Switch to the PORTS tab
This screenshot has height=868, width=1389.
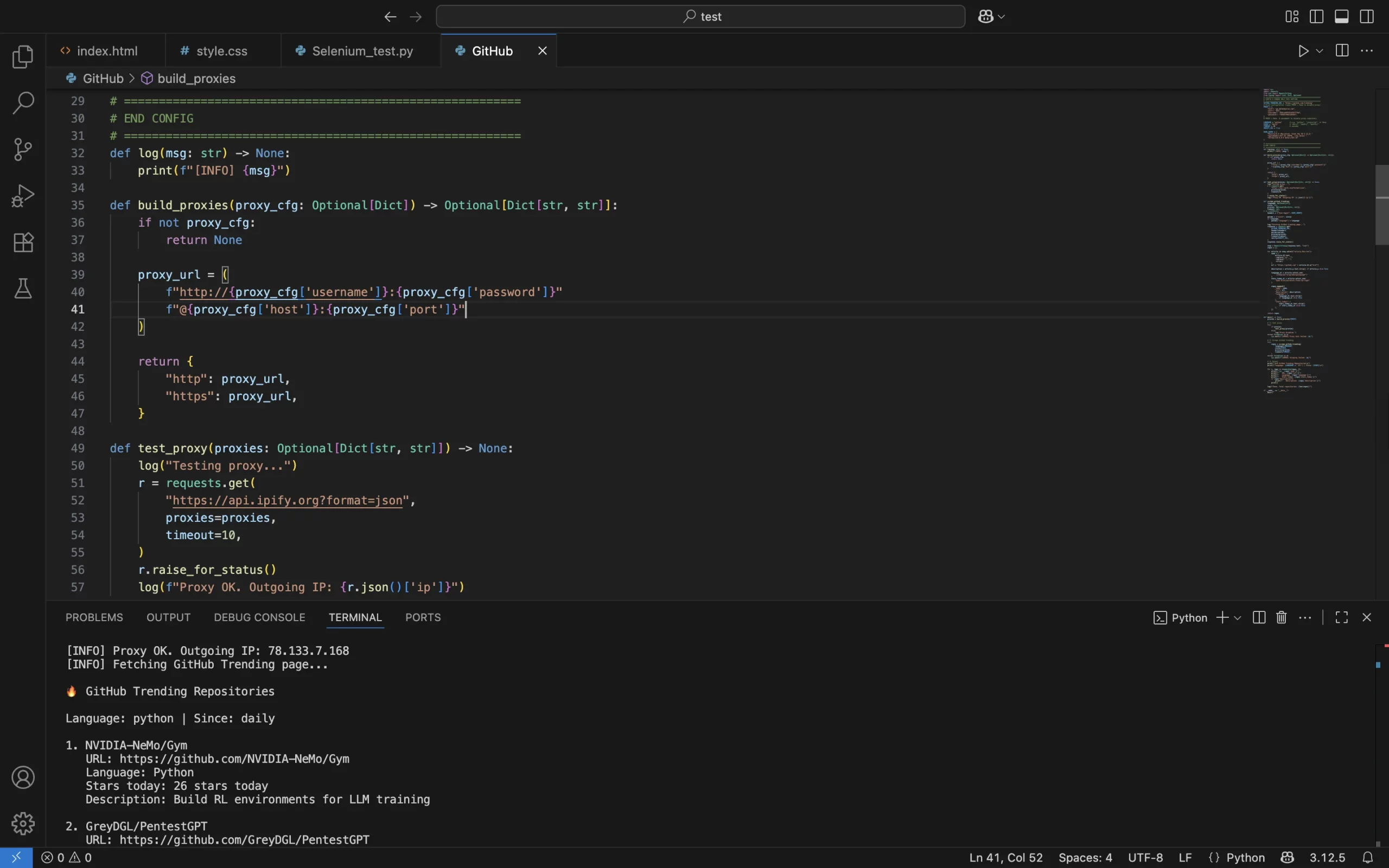tap(423, 617)
